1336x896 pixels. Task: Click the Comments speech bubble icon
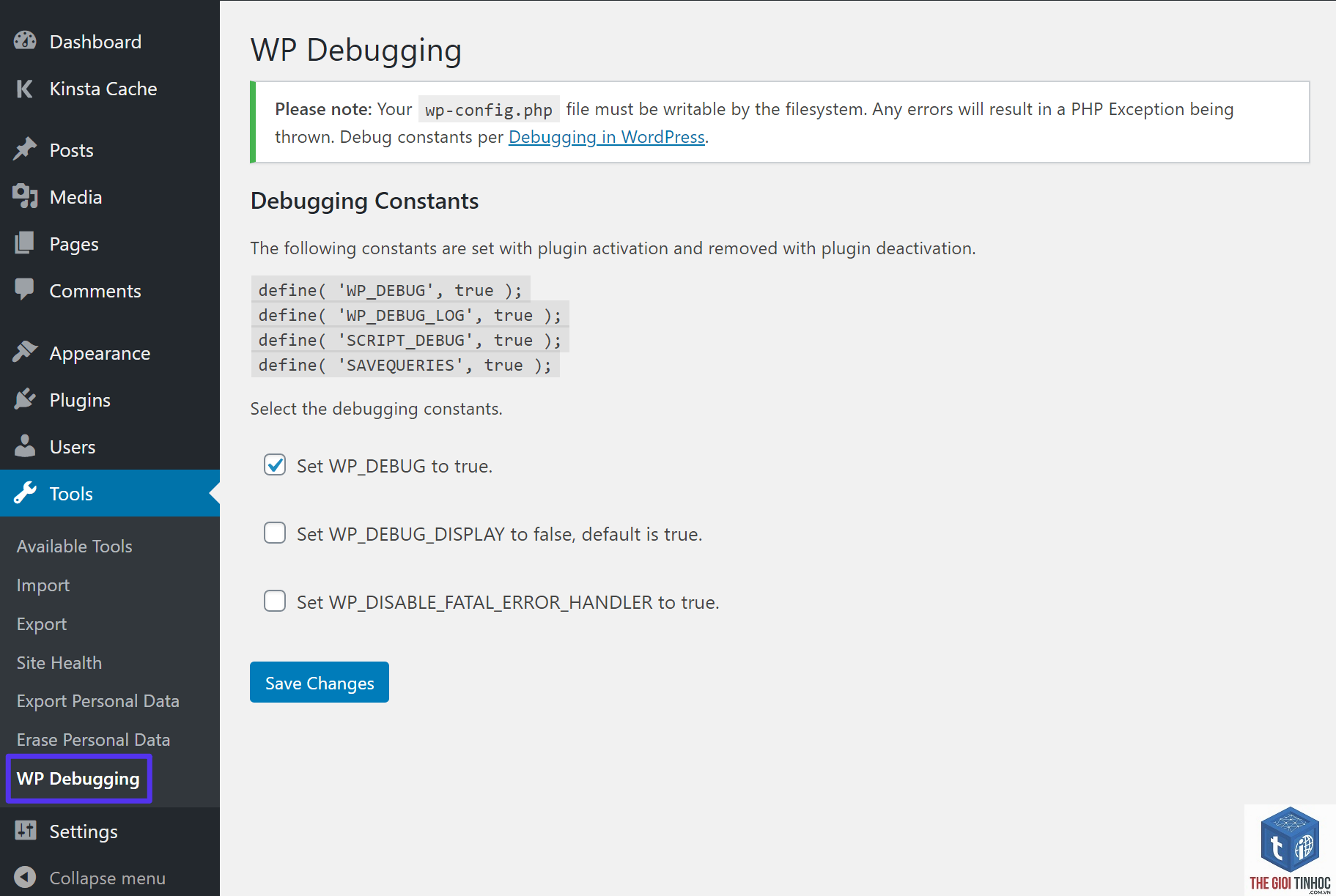tap(25, 290)
